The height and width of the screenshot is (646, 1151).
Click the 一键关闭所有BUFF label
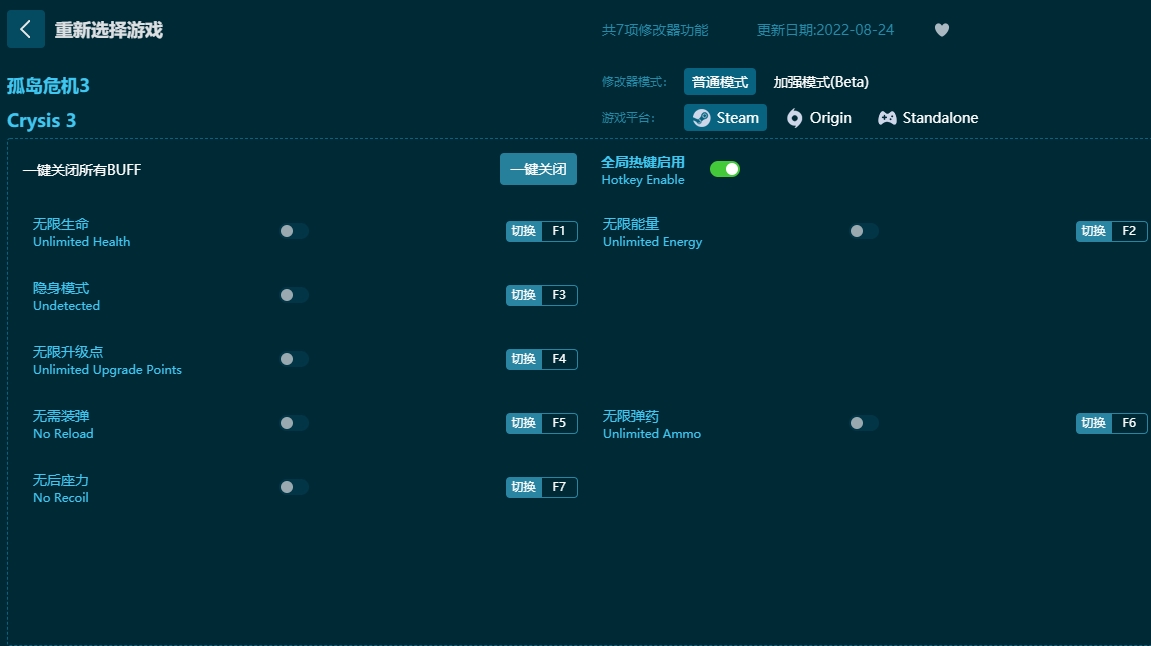pyautogui.click(x=81, y=170)
